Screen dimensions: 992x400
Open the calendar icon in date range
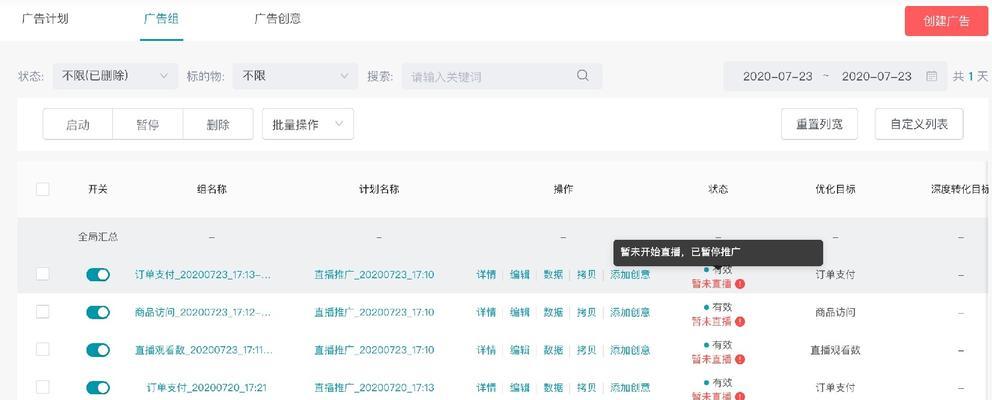click(x=931, y=76)
